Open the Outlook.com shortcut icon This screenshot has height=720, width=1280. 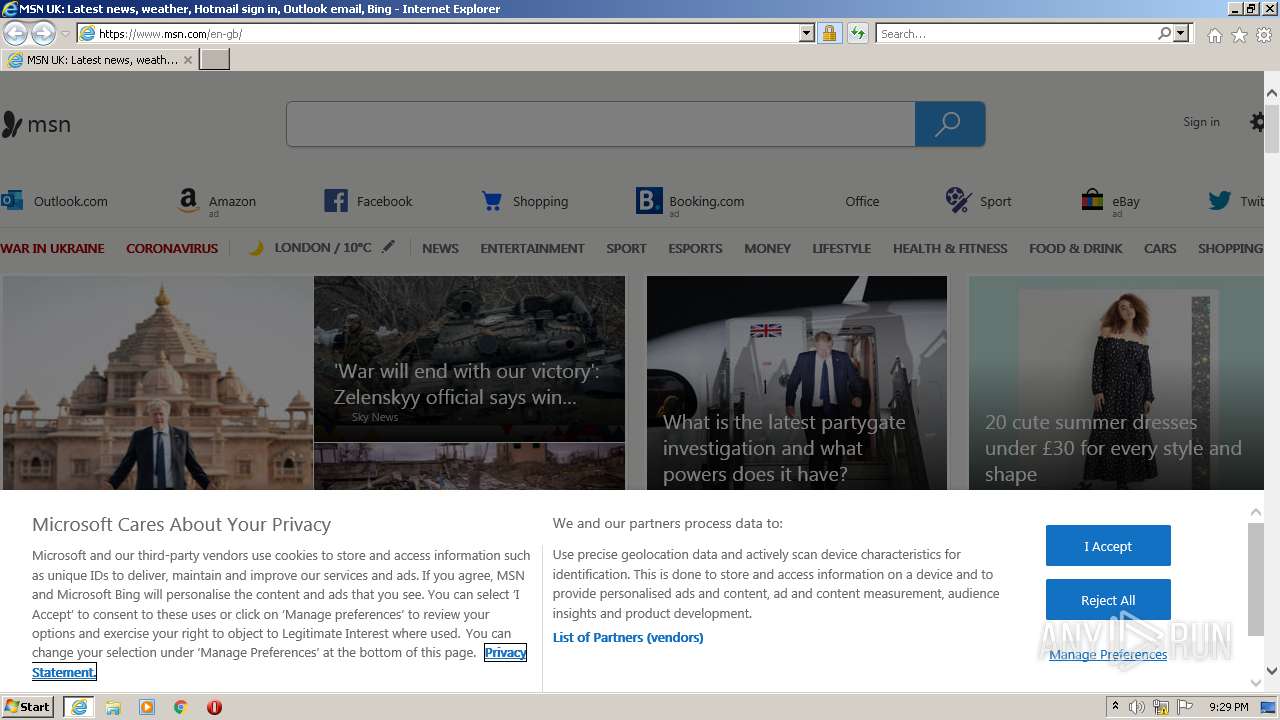12,201
